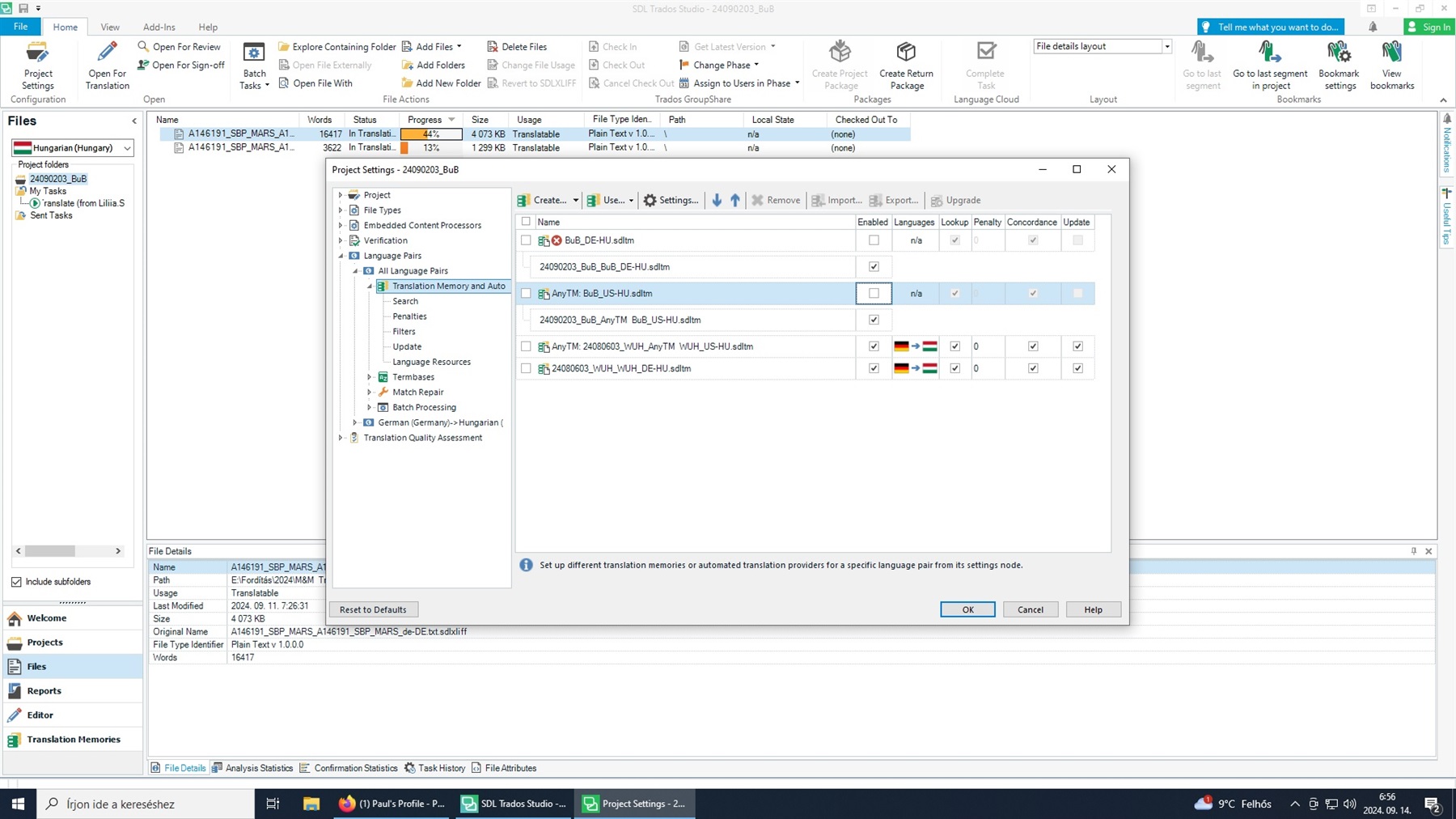Click Cancel in Project Settings
The image size is (1456, 819).
coord(1031,609)
